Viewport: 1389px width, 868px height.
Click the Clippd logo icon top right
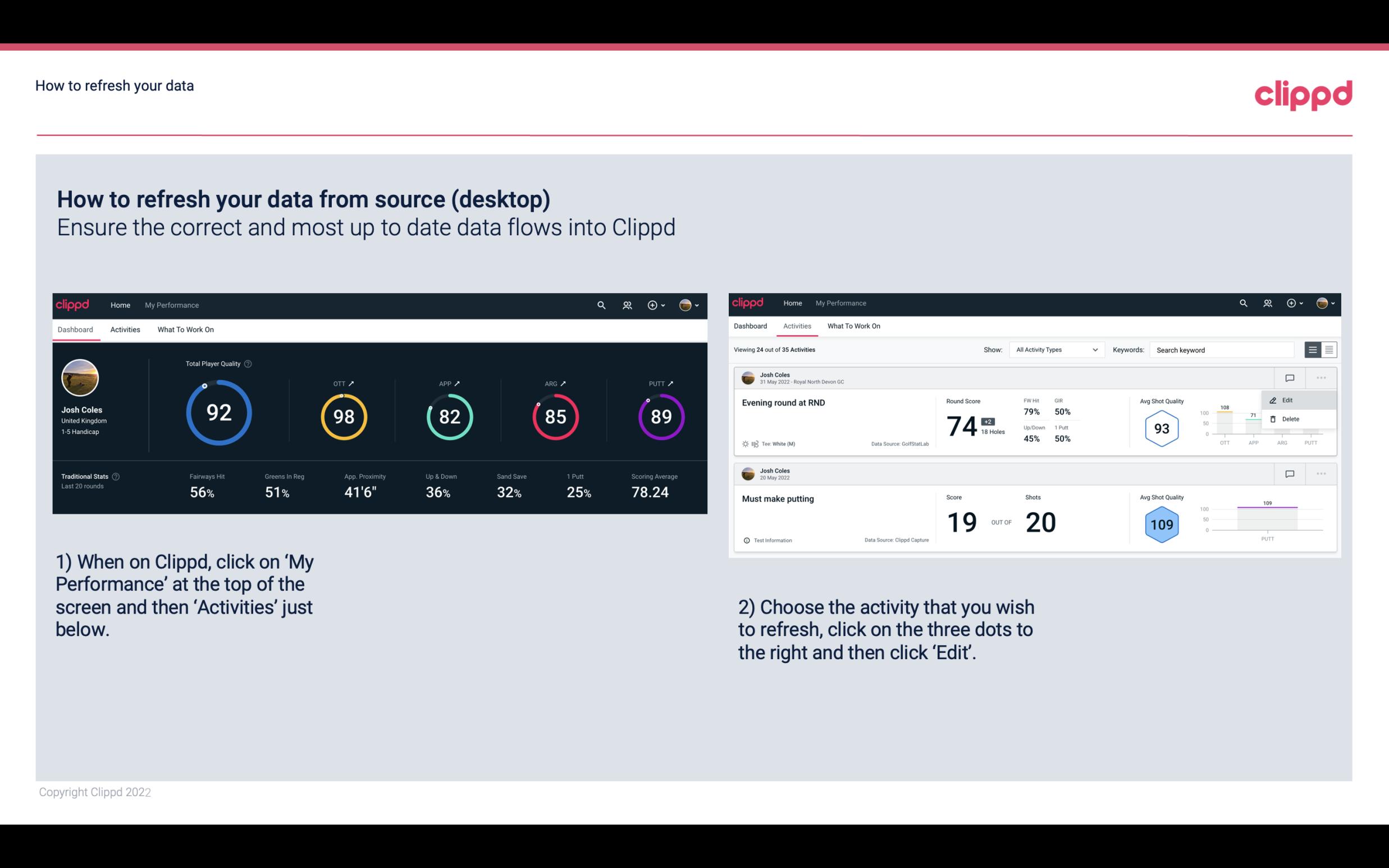coord(1303,93)
